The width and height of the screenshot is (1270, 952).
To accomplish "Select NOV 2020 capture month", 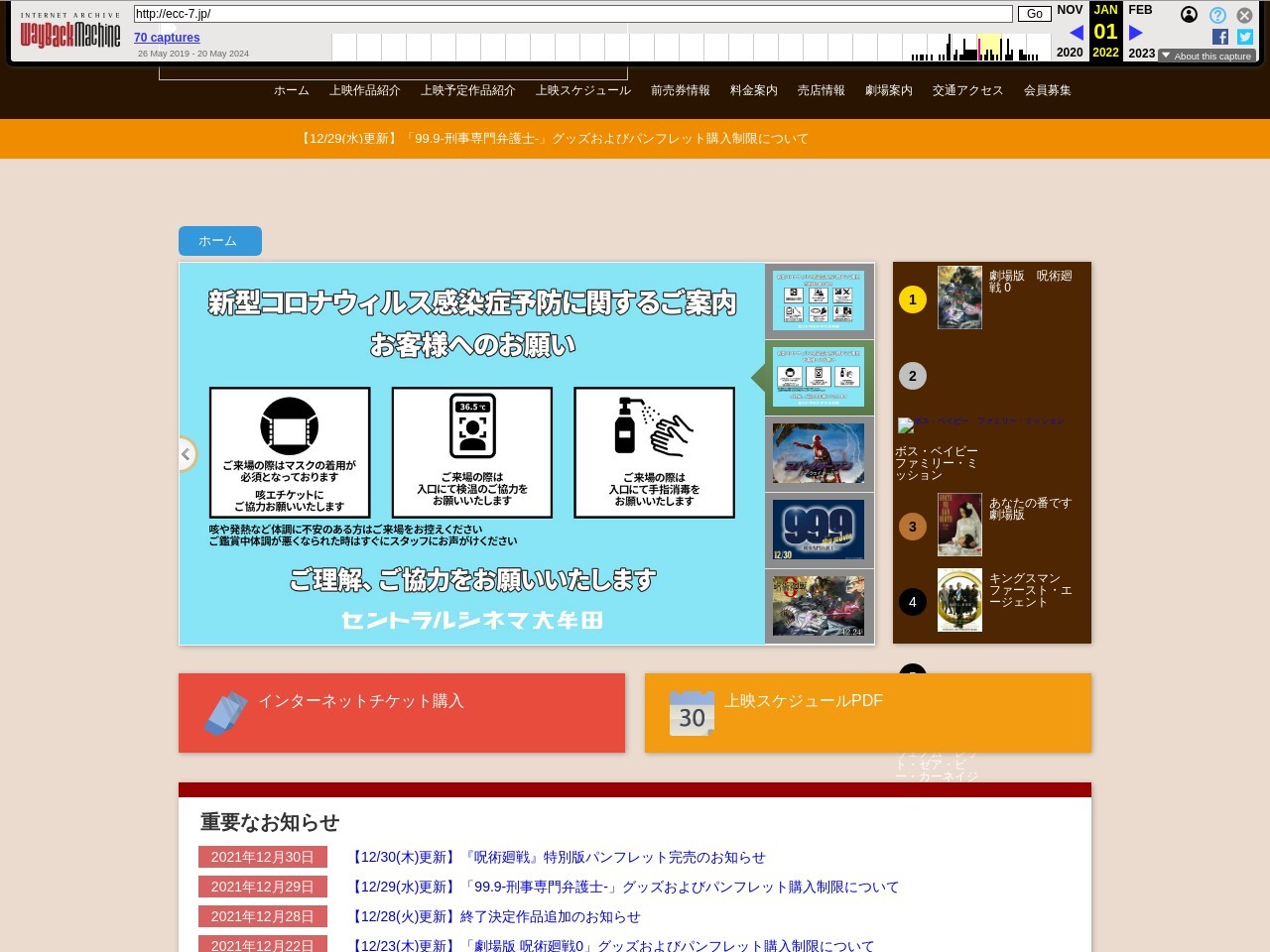I will pos(1070,31).
